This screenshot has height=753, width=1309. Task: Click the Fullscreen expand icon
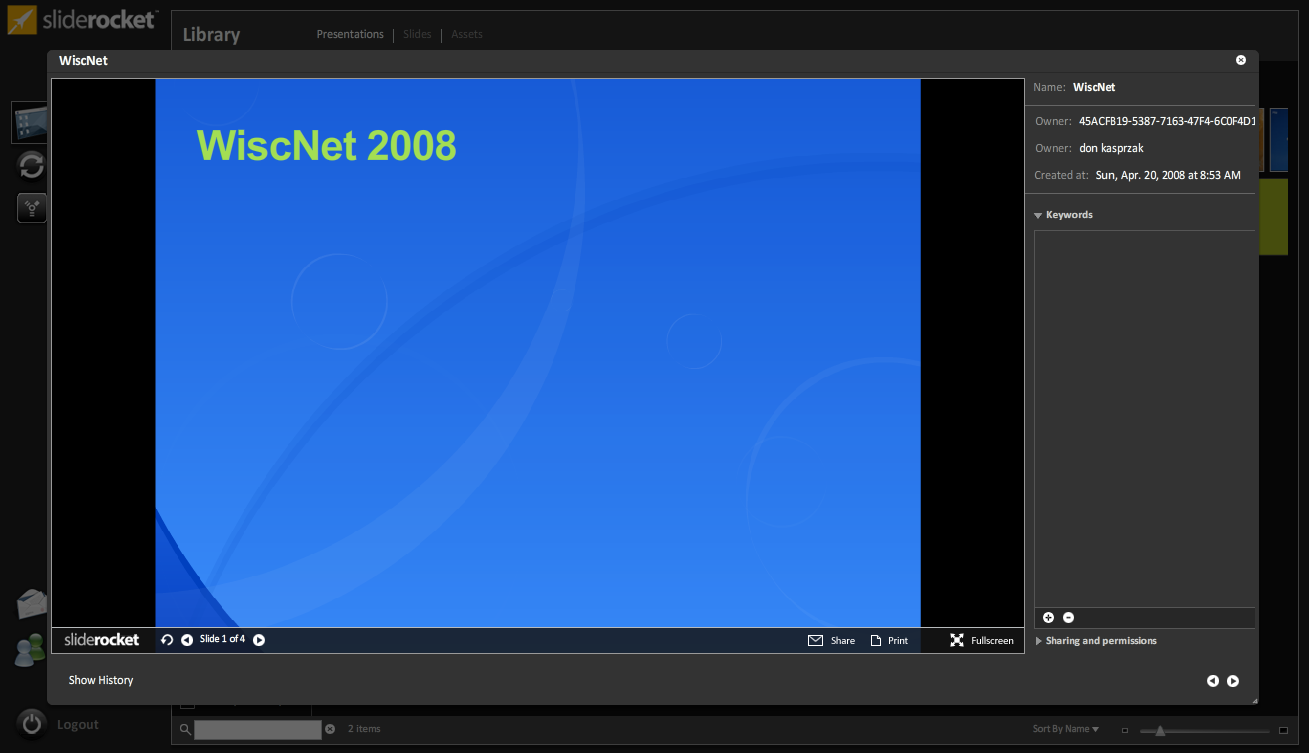pos(957,640)
